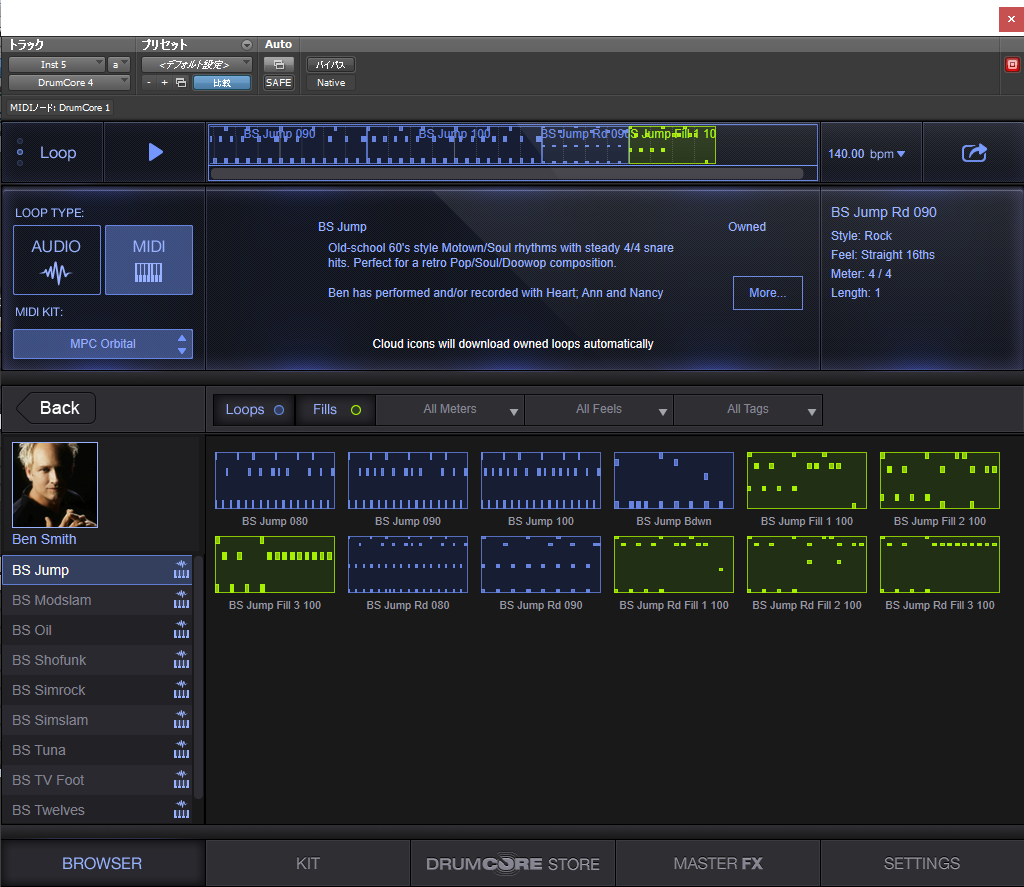Image resolution: width=1024 pixels, height=887 pixels.
Task: Click the style list vertical scrollbar
Action: [x=199, y=677]
